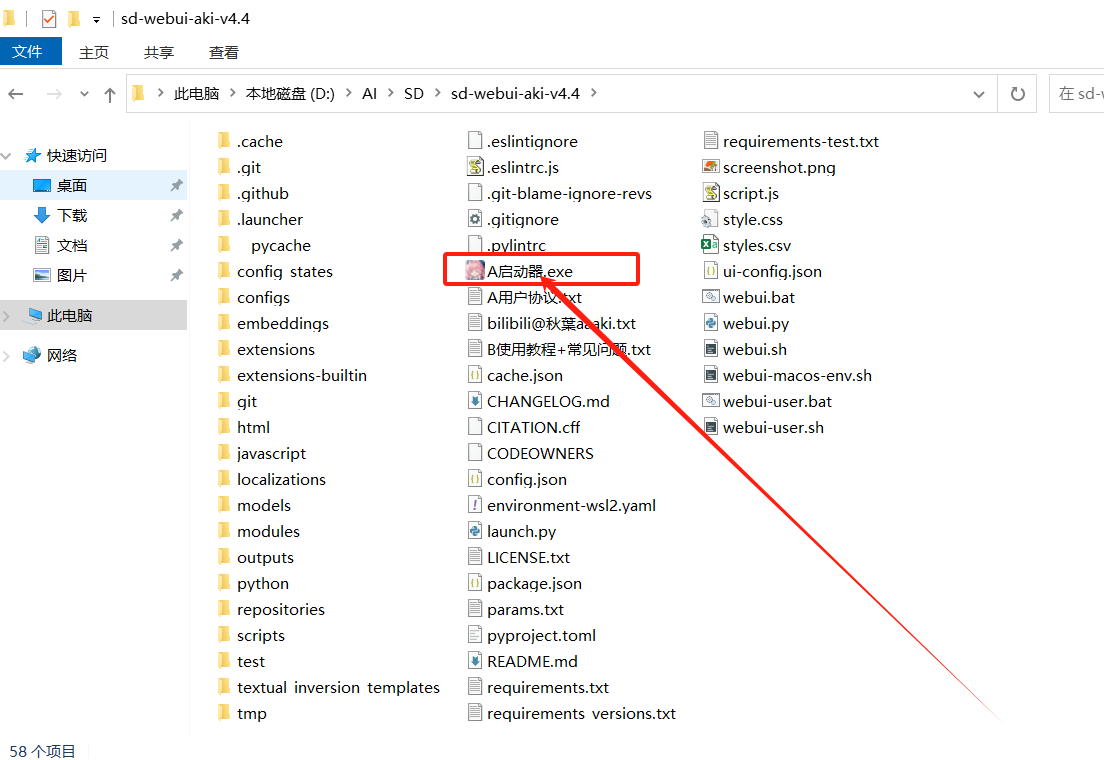Select the cache.json file icon
Screen dimensions: 1104x760
[475, 375]
